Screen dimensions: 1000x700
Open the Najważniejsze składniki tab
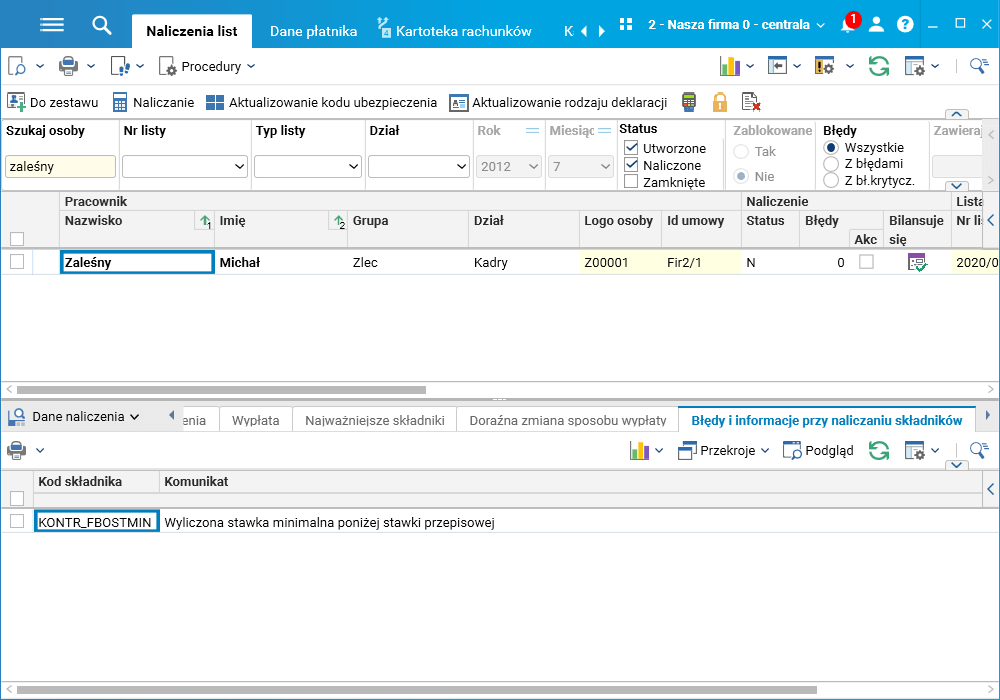374,420
